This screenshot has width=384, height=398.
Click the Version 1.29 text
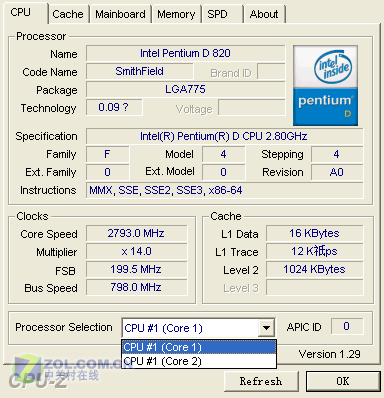[329, 354]
